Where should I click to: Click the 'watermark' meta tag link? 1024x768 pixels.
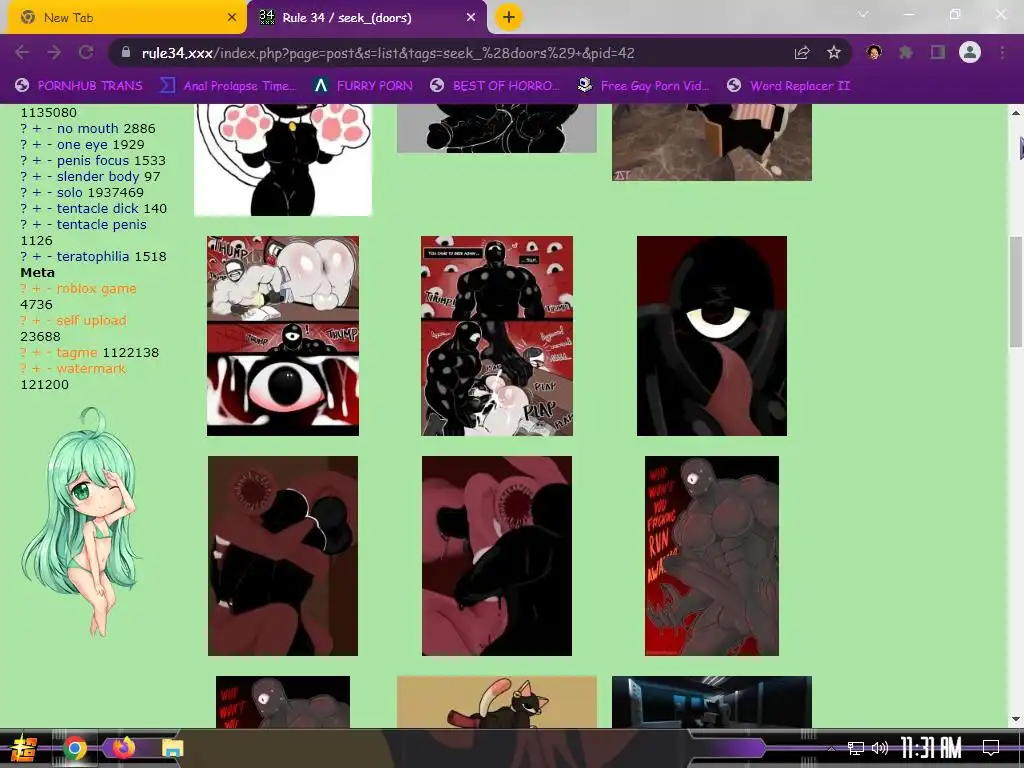tap(91, 368)
